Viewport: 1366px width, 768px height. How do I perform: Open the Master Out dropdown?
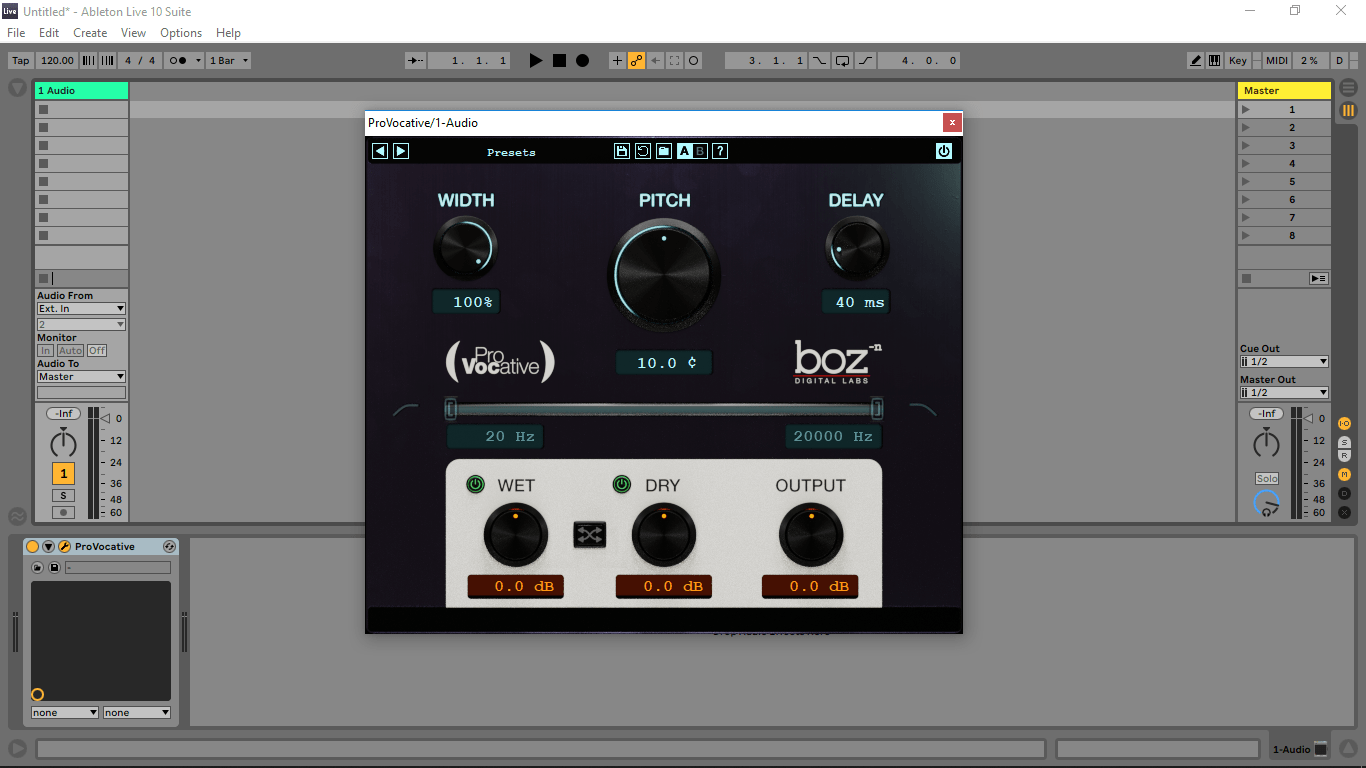coord(1284,393)
